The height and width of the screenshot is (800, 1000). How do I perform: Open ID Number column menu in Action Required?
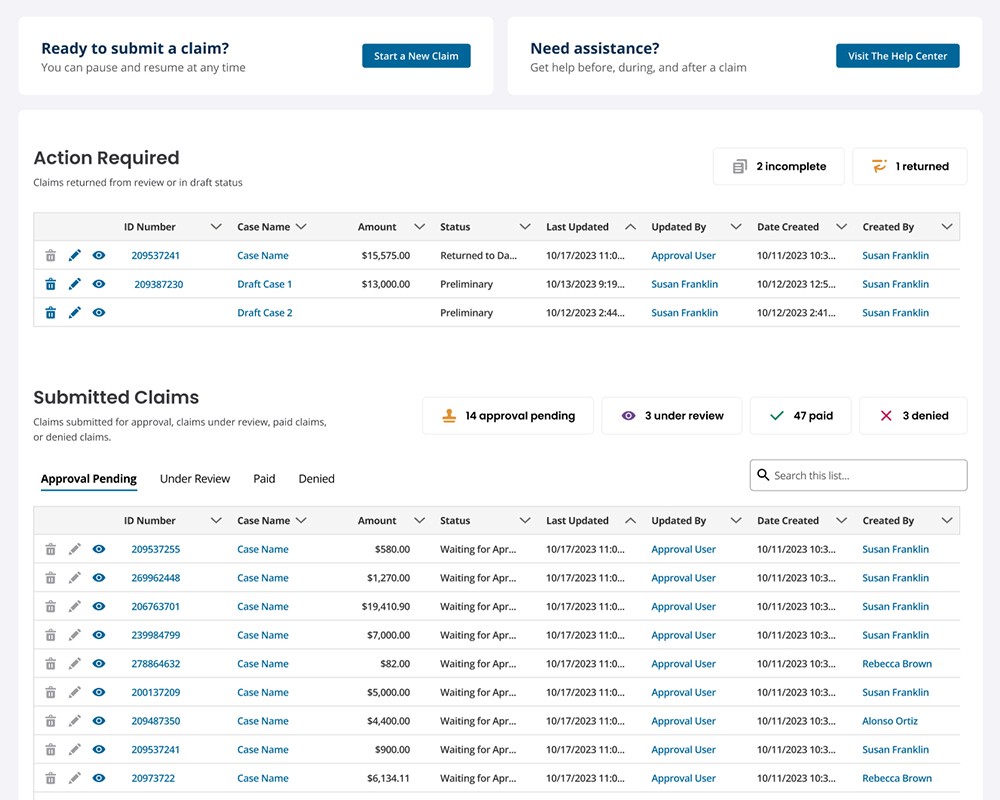pos(216,226)
